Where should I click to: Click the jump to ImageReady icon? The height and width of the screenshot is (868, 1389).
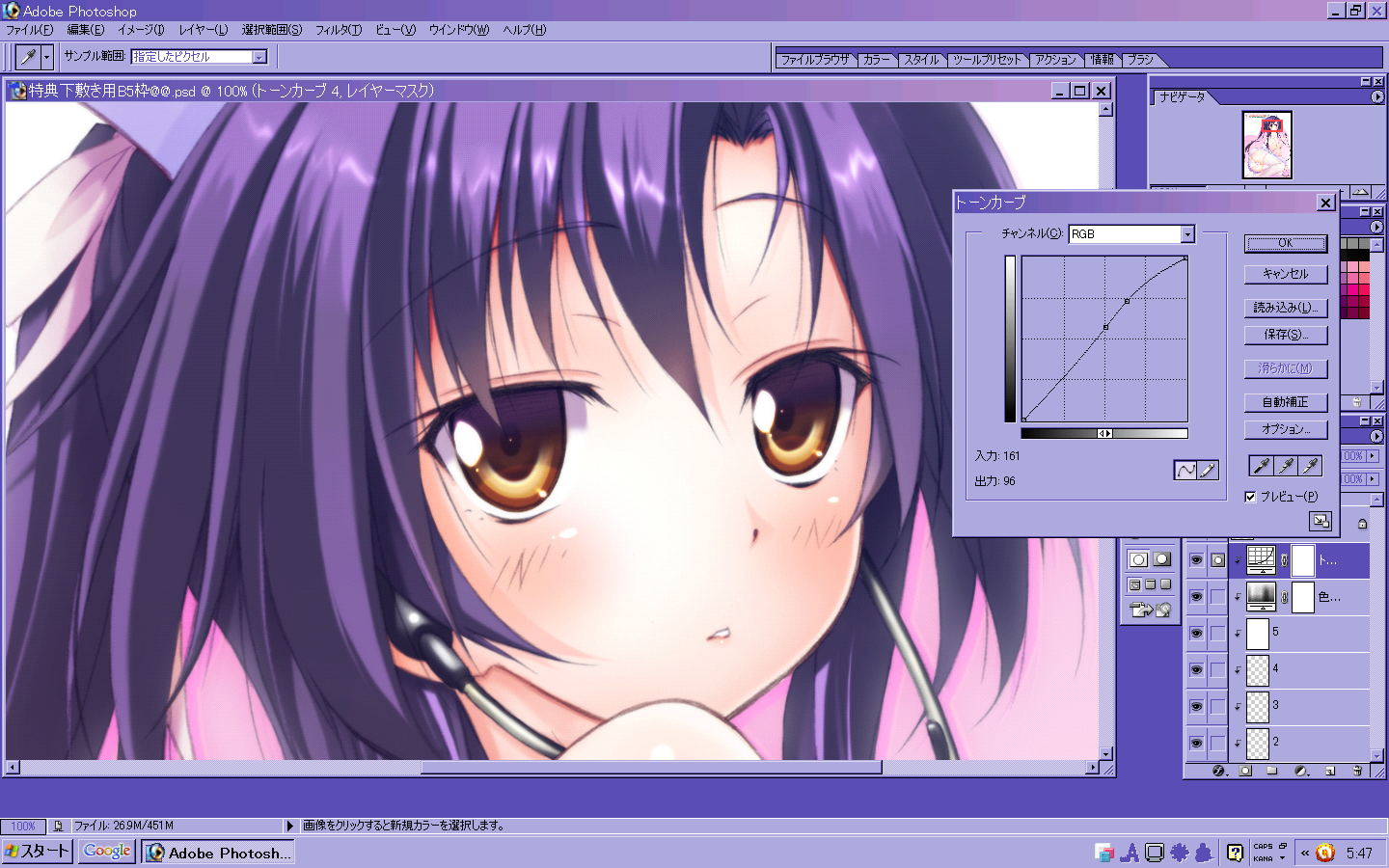1151,610
